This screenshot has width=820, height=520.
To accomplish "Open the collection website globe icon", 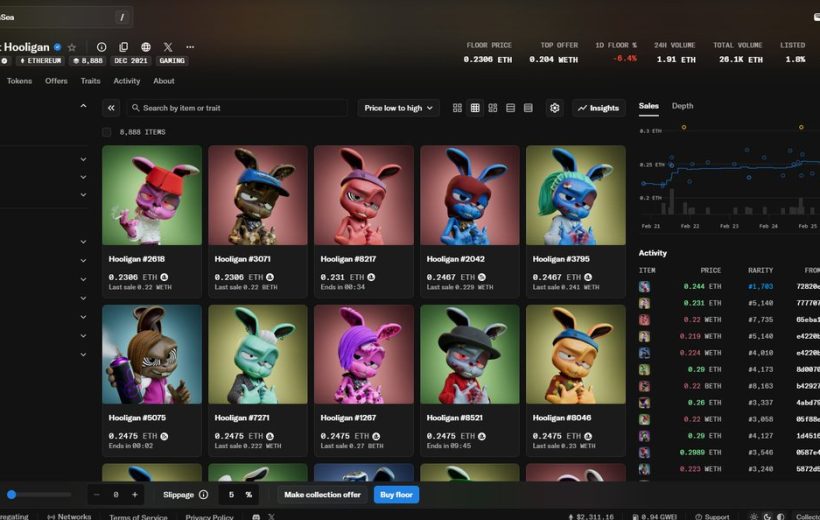I will tap(146, 47).
